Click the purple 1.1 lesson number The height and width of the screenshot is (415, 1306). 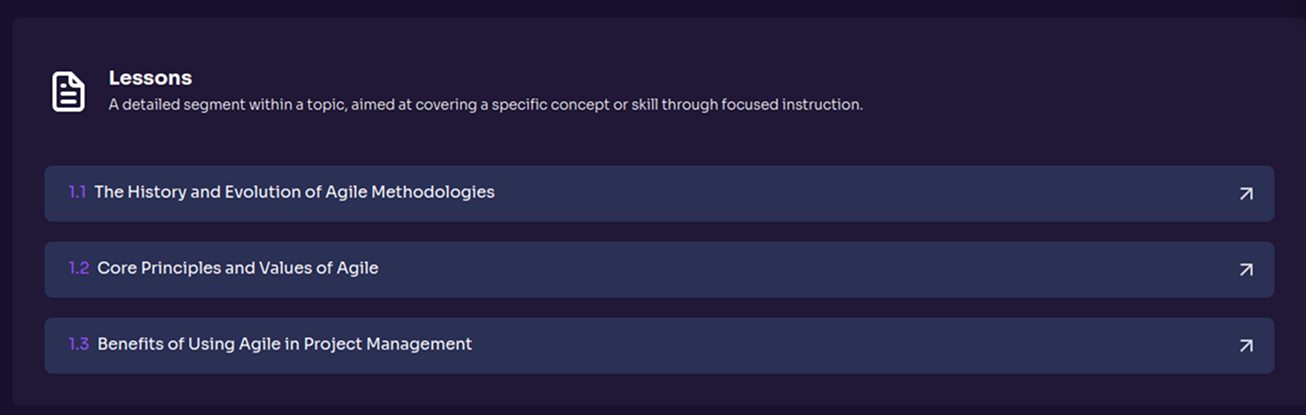77,192
